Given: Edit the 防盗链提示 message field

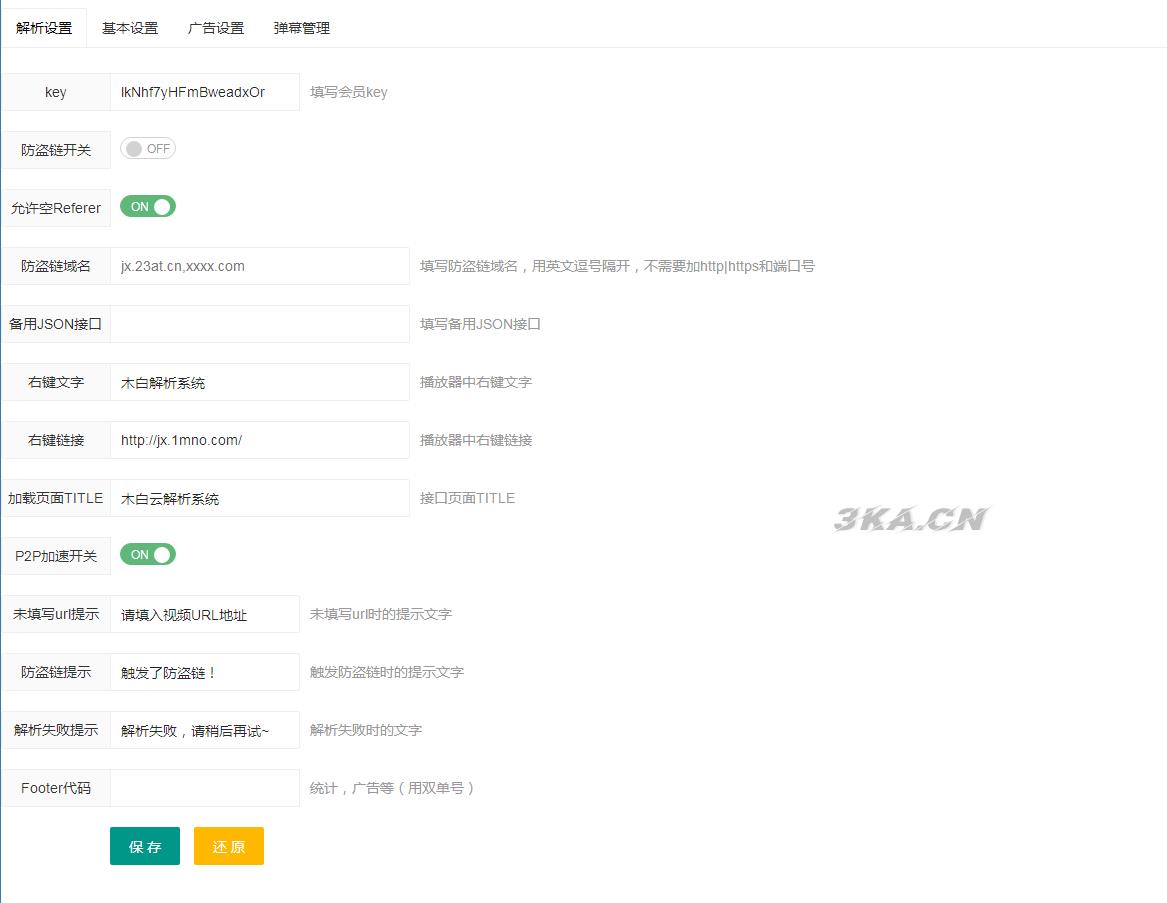Looking at the screenshot, I should (205, 672).
